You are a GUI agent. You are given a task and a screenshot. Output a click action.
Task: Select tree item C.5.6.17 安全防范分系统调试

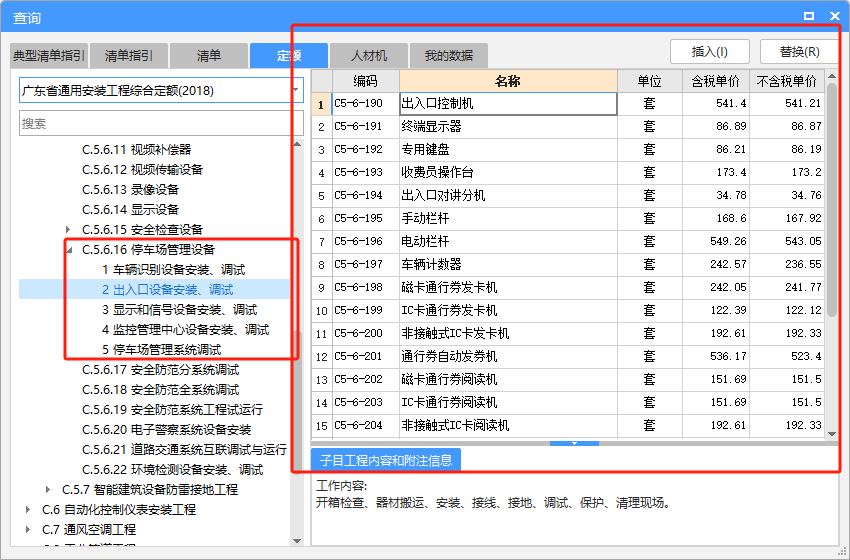coord(160,370)
